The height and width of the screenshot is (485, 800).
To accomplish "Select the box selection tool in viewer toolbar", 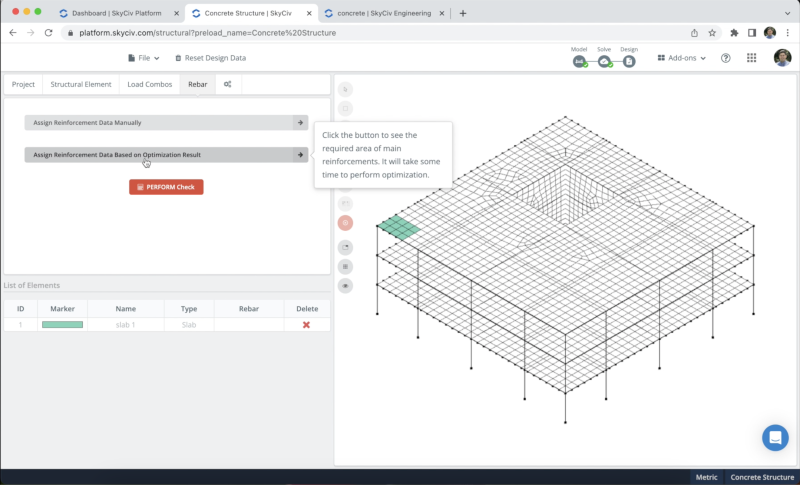I will 345,109.
